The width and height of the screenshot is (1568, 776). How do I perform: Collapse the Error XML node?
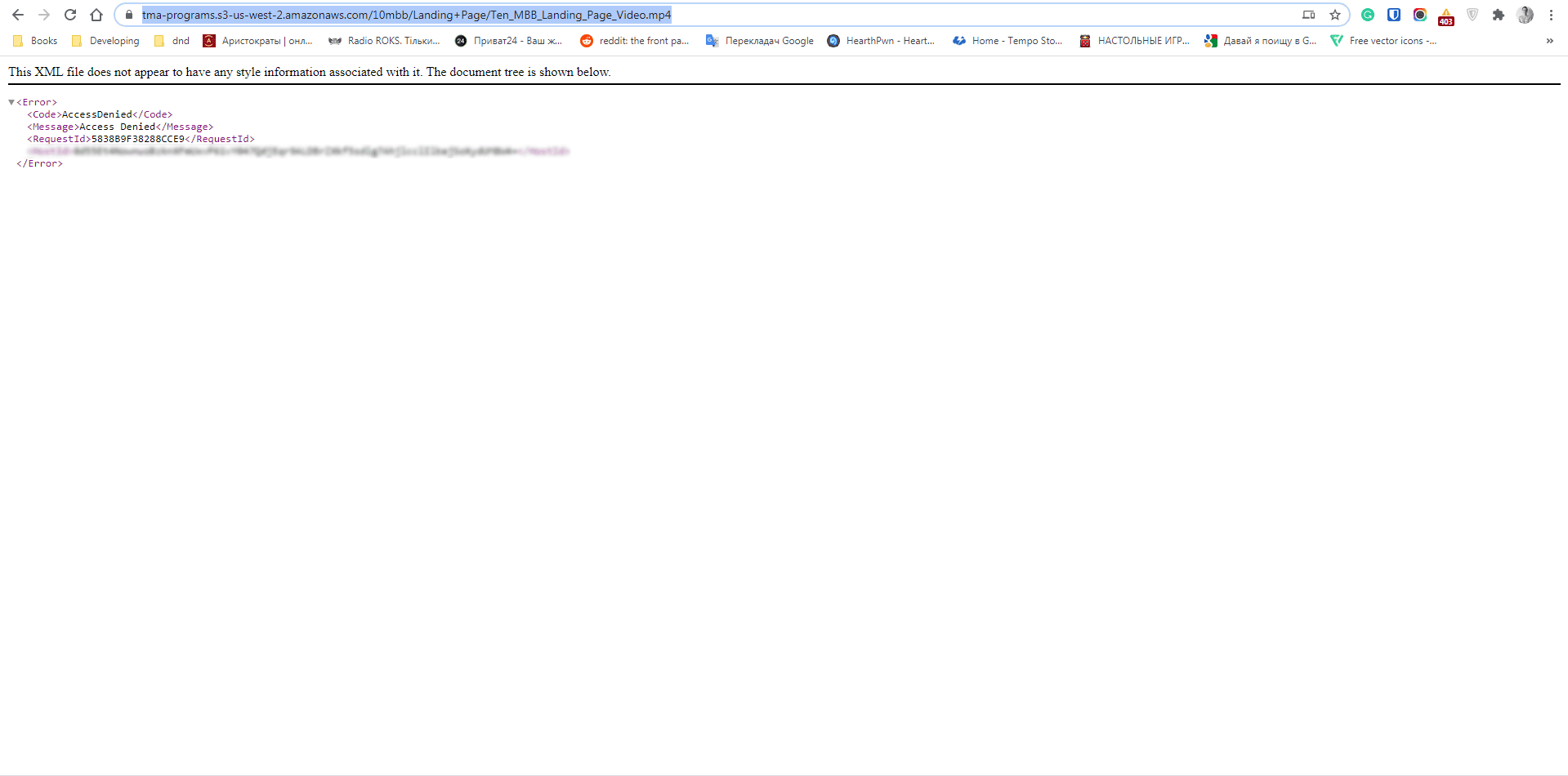[11, 102]
